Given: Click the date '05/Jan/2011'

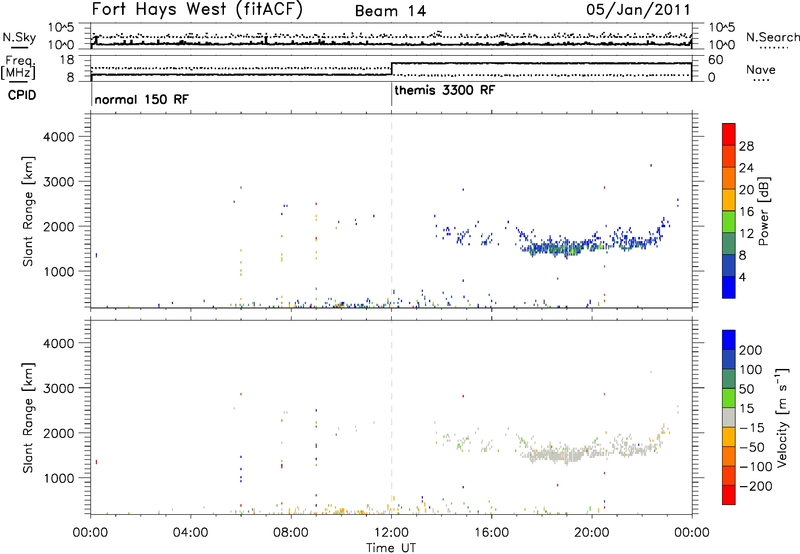Looking at the screenshot, I should coord(638,10).
